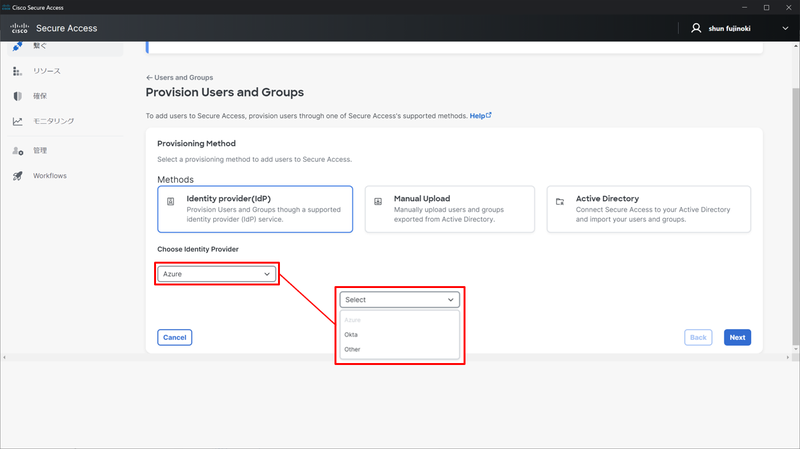Choose Other from the provider list
Image resolution: width=800 pixels, height=449 pixels.
point(352,350)
